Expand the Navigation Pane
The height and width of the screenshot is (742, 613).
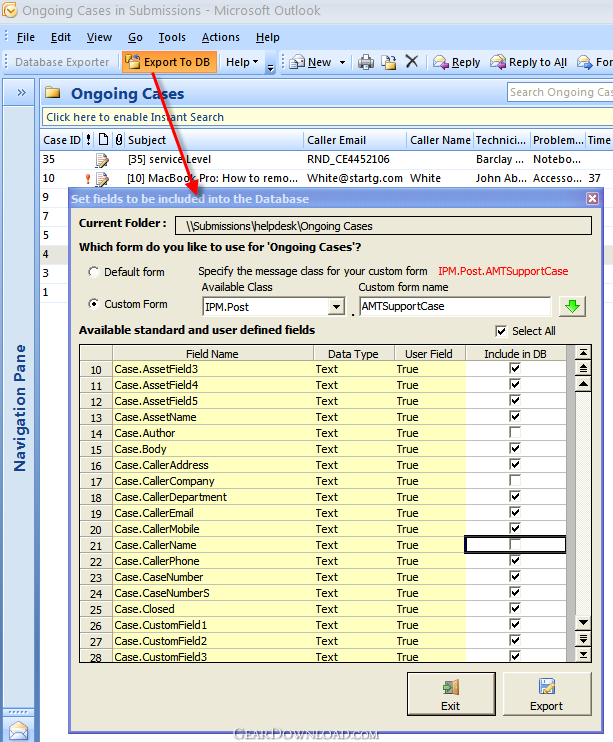(x=21, y=92)
